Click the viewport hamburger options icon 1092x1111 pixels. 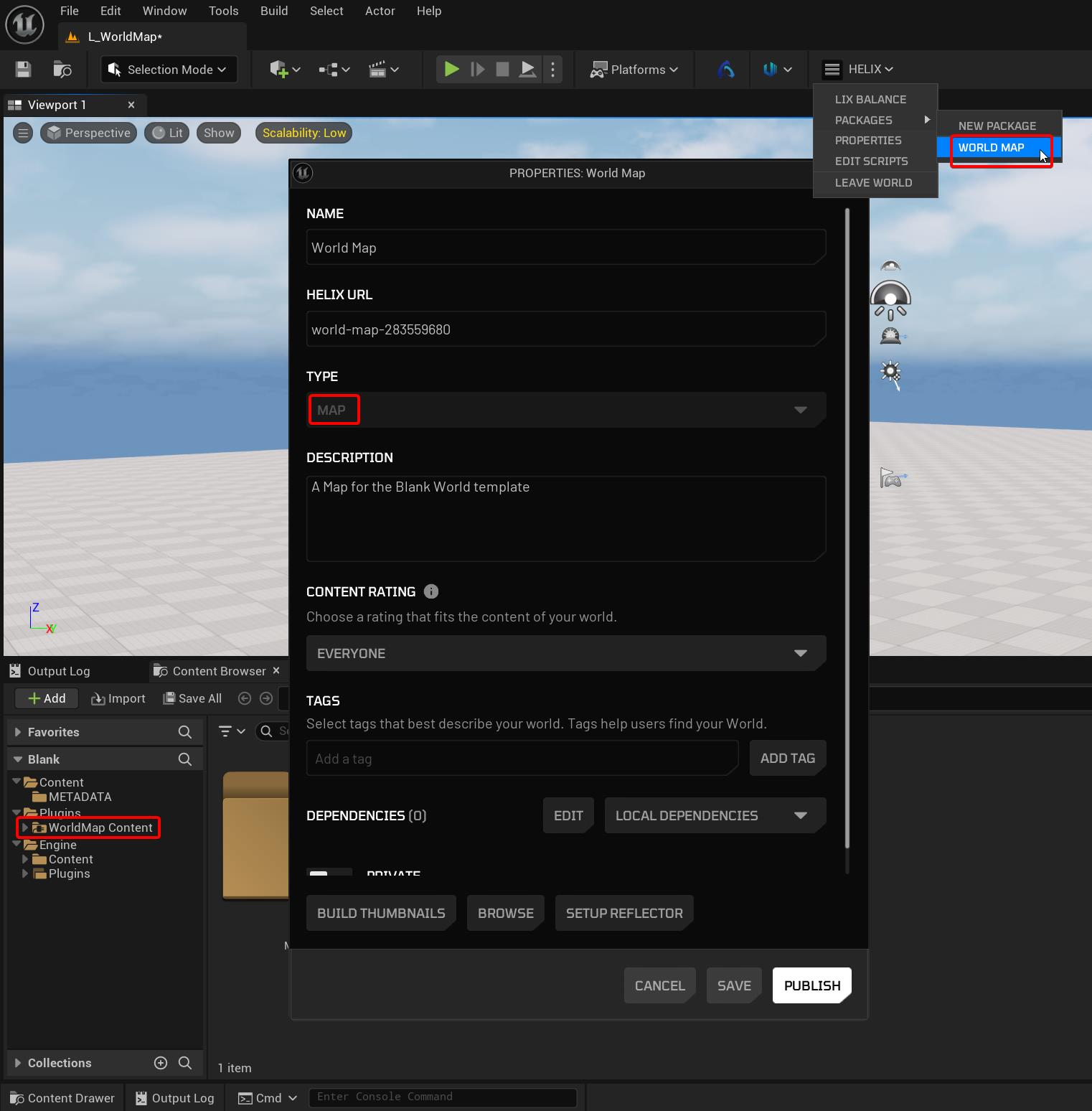coord(23,133)
